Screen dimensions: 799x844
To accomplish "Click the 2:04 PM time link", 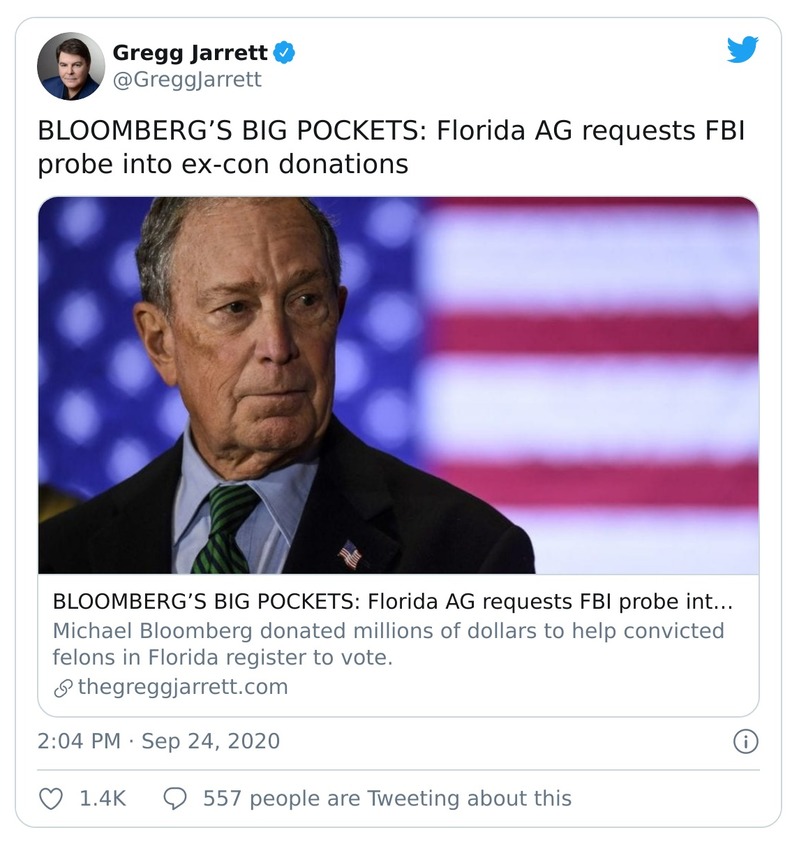I will click(78, 742).
